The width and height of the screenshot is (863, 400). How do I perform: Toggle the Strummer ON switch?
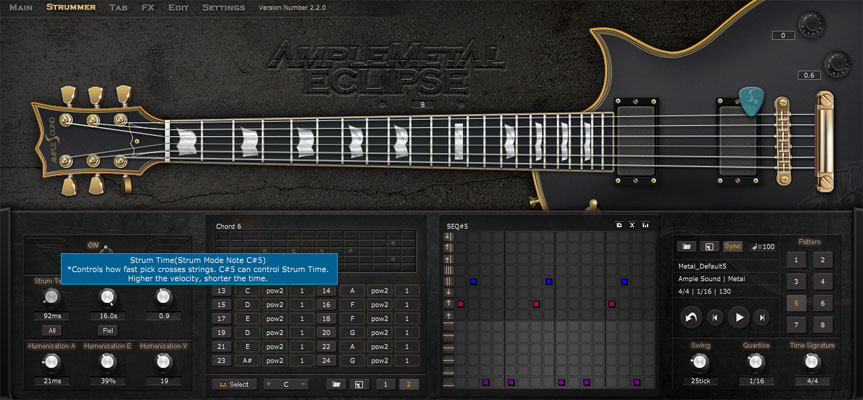point(106,249)
